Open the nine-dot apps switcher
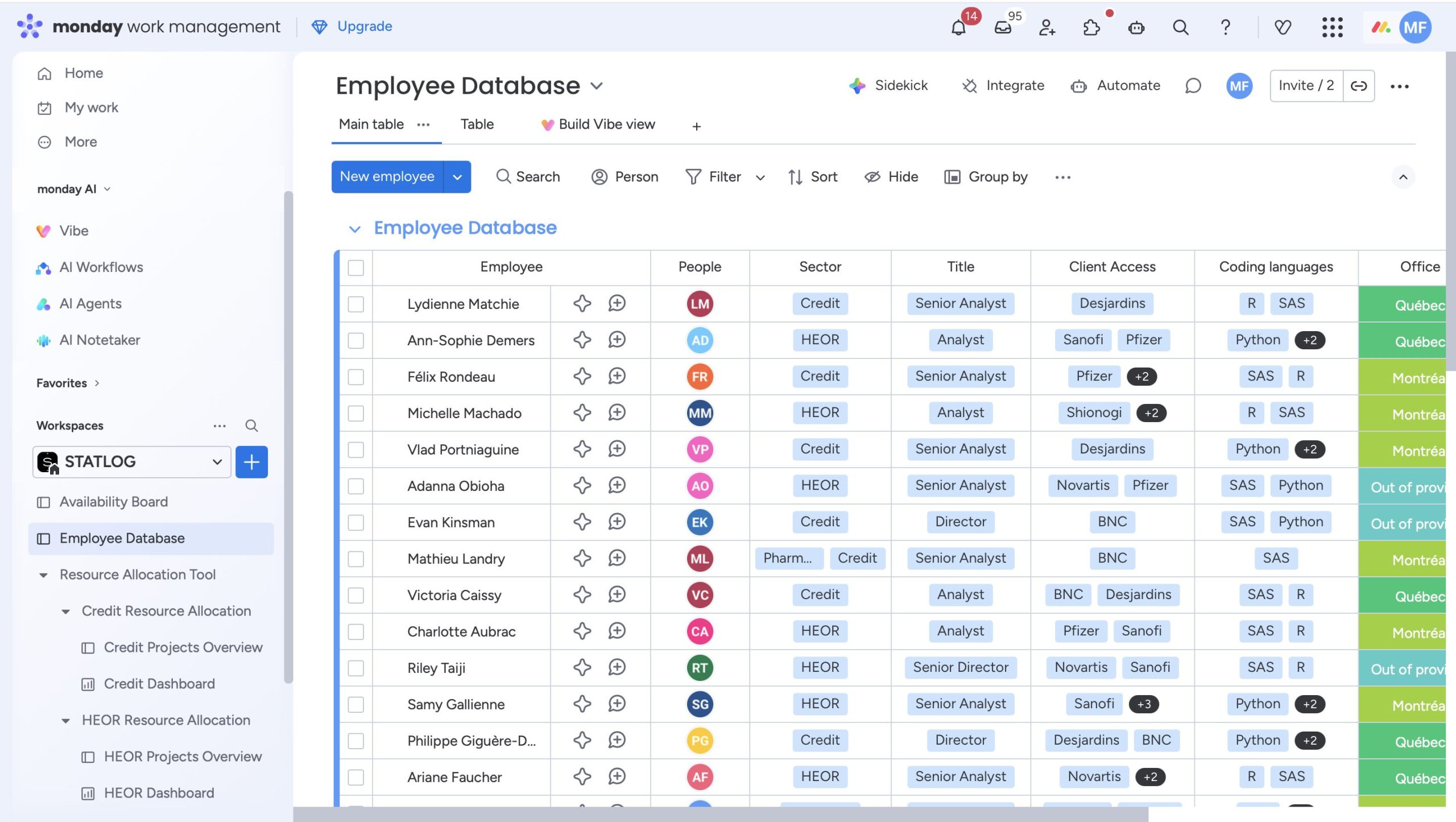Screen dimensions: 1456x822 pyautogui.click(x=1332, y=27)
